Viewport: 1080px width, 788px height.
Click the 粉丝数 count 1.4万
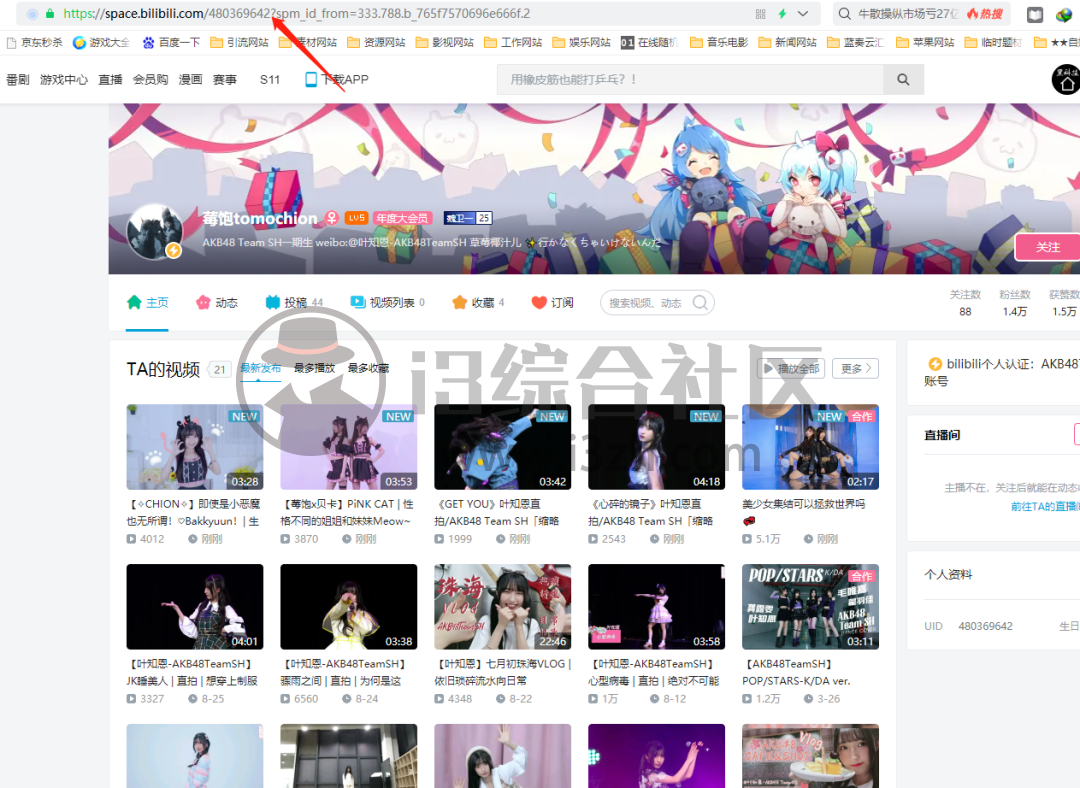1015,312
